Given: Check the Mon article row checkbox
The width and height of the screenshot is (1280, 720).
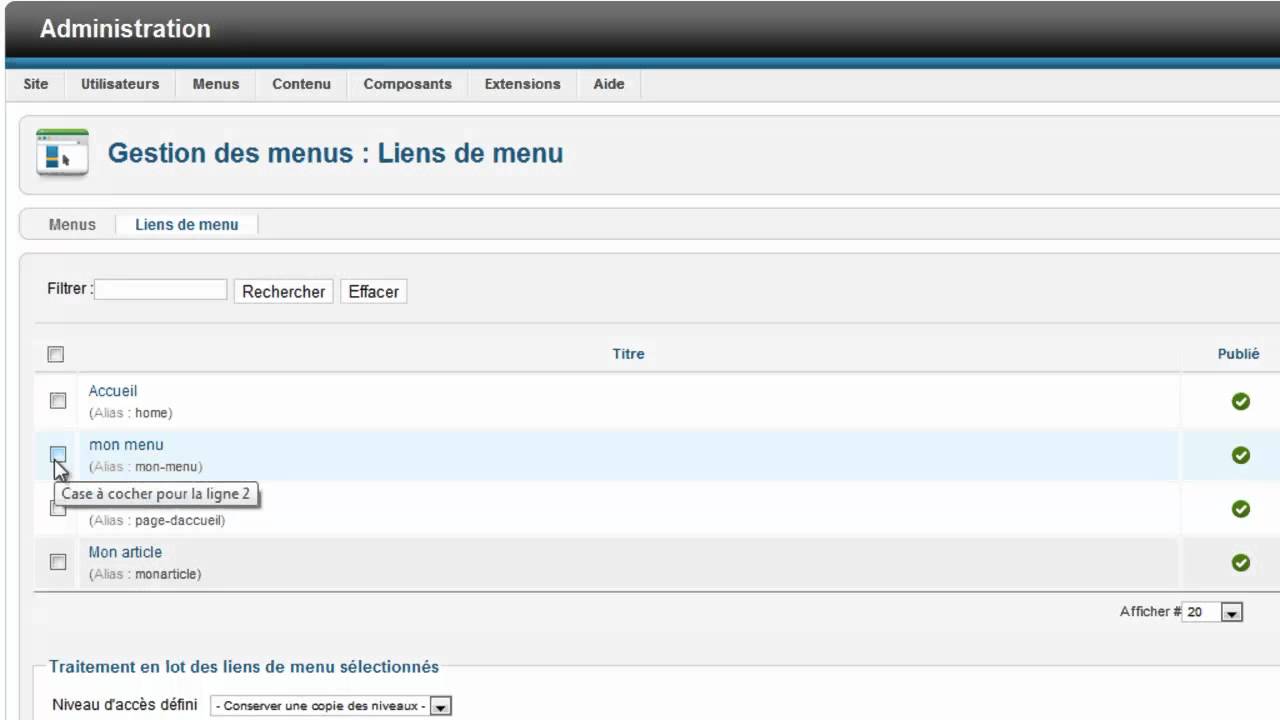Looking at the screenshot, I should coord(58,562).
